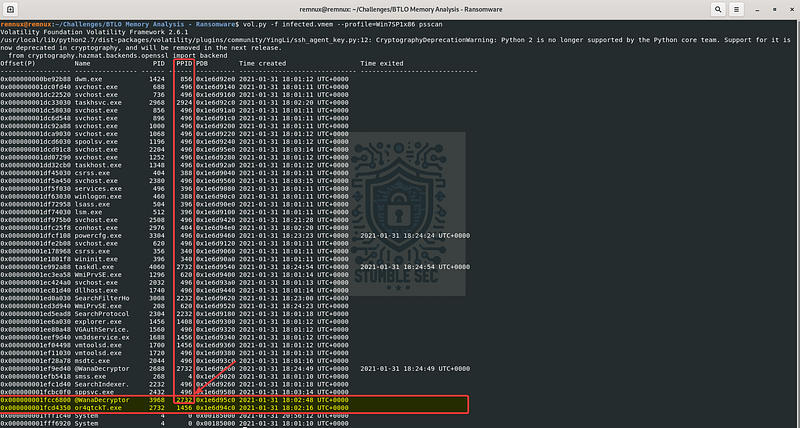Click the powercfg.exe process name

(98, 236)
